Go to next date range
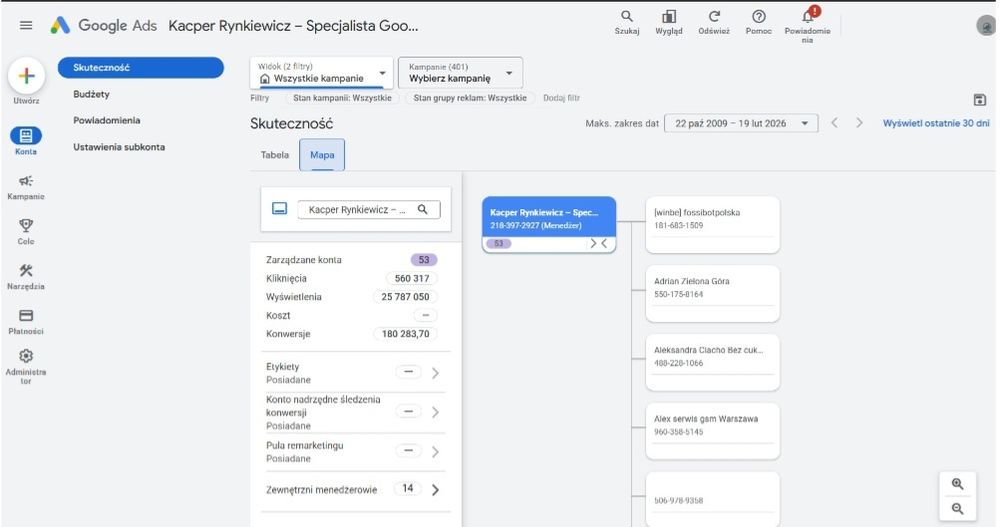This screenshot has height=527, width=1000. pyautogui.click(x=859, y=123)
